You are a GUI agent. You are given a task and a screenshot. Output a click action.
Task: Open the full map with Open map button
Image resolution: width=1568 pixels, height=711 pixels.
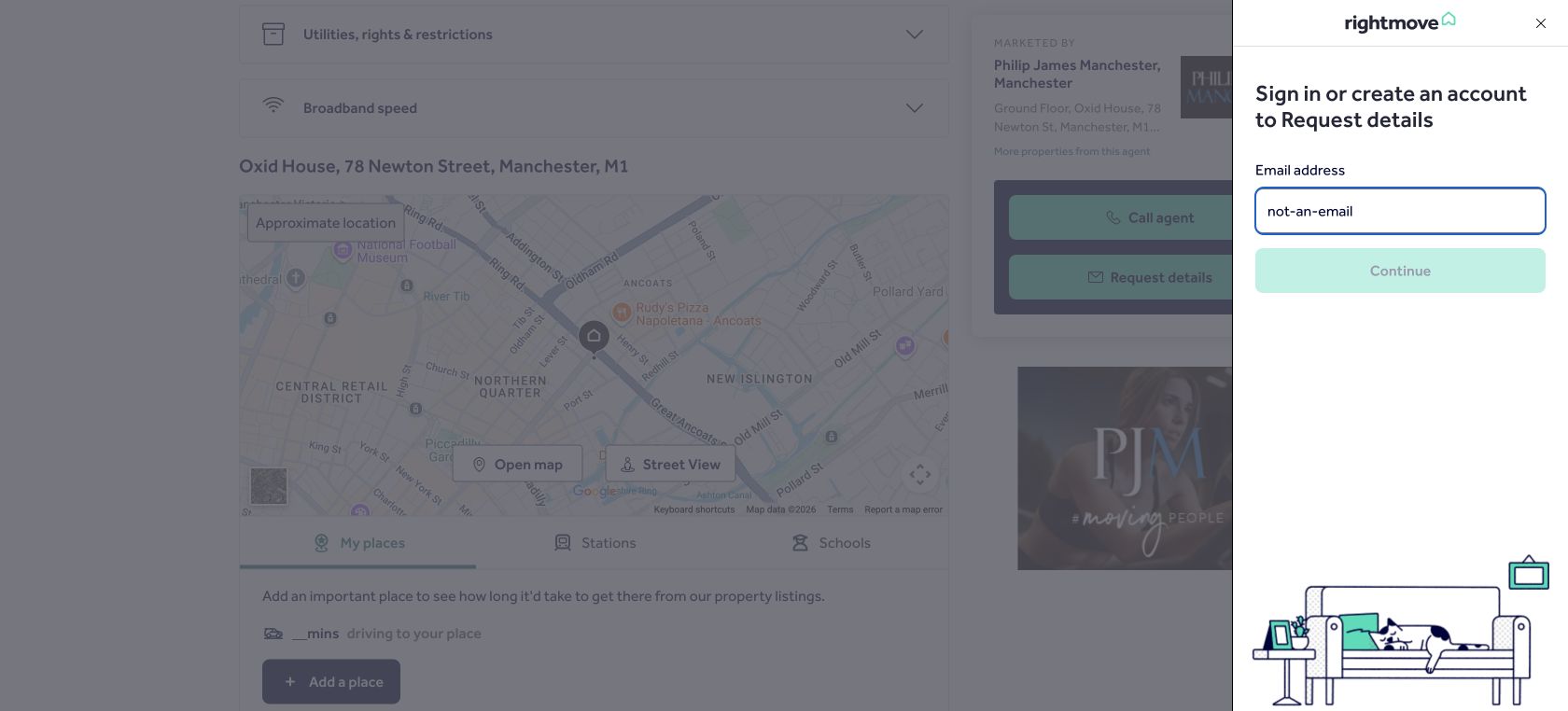click(x=518, y=464)
